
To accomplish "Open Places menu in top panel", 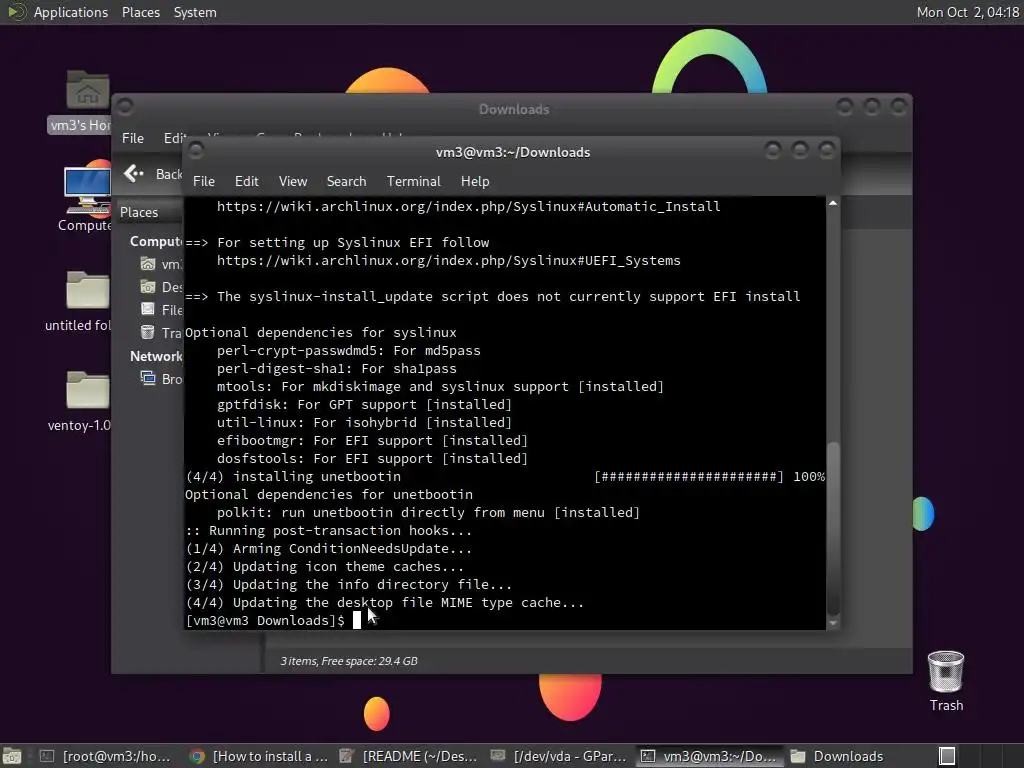I will [x=141, y=12].
